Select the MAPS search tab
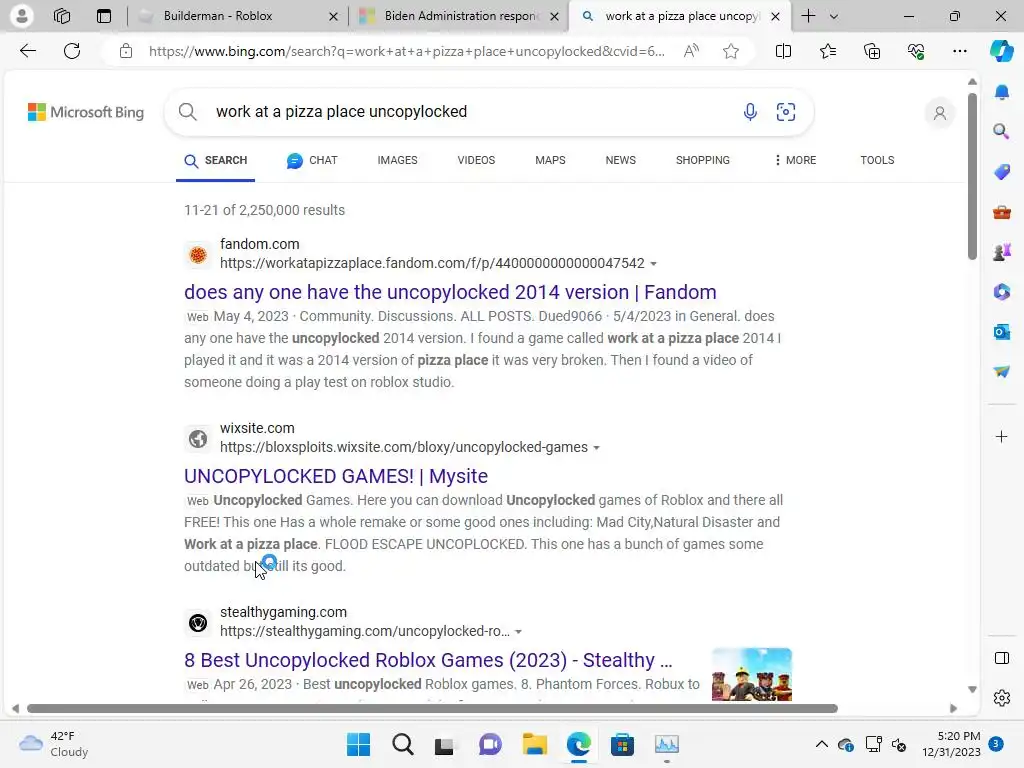This screenshot has width=1024, height=768. (x=551, y=160)
